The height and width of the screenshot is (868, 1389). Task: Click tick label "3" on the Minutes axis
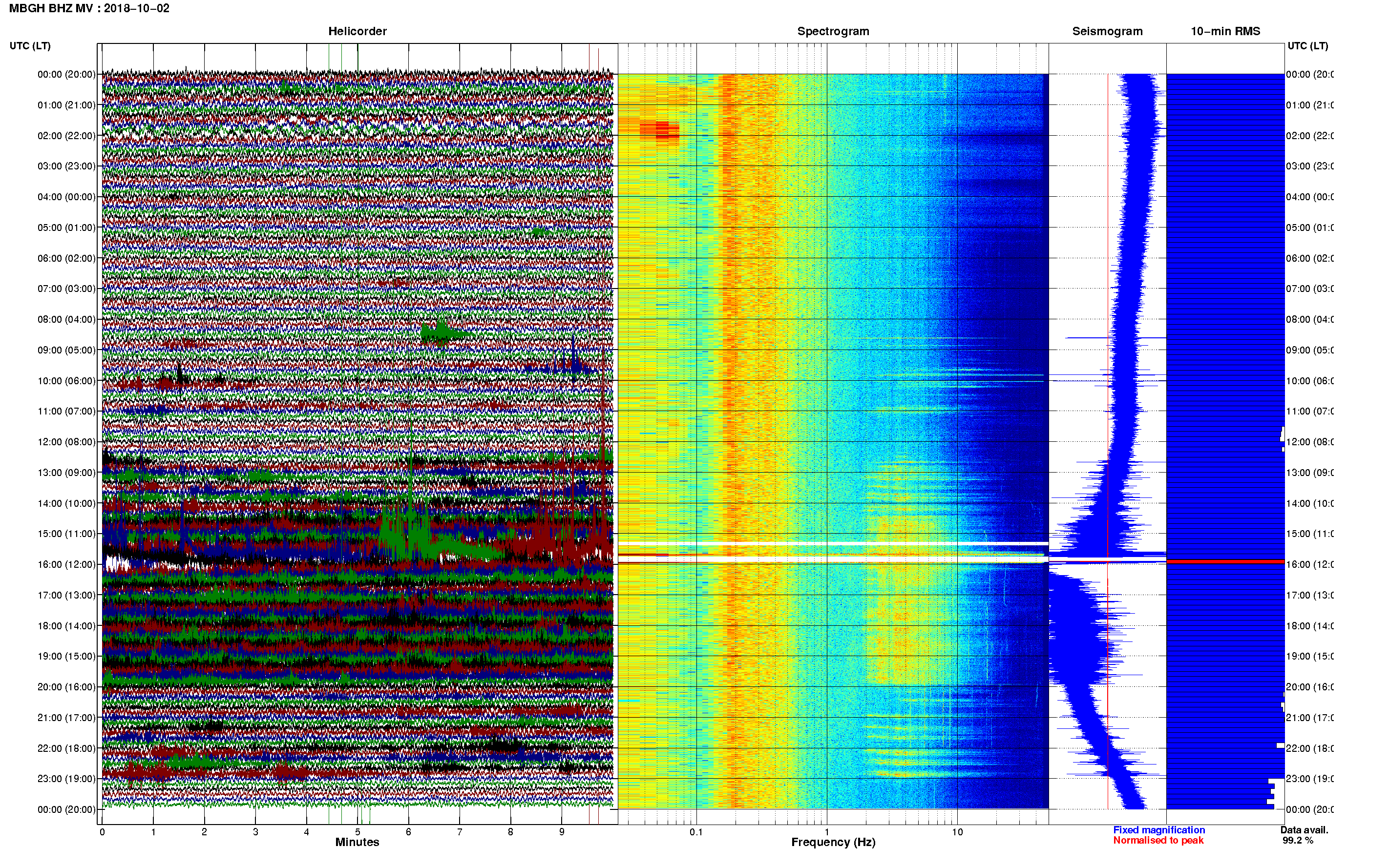click(x=255, y=832)
